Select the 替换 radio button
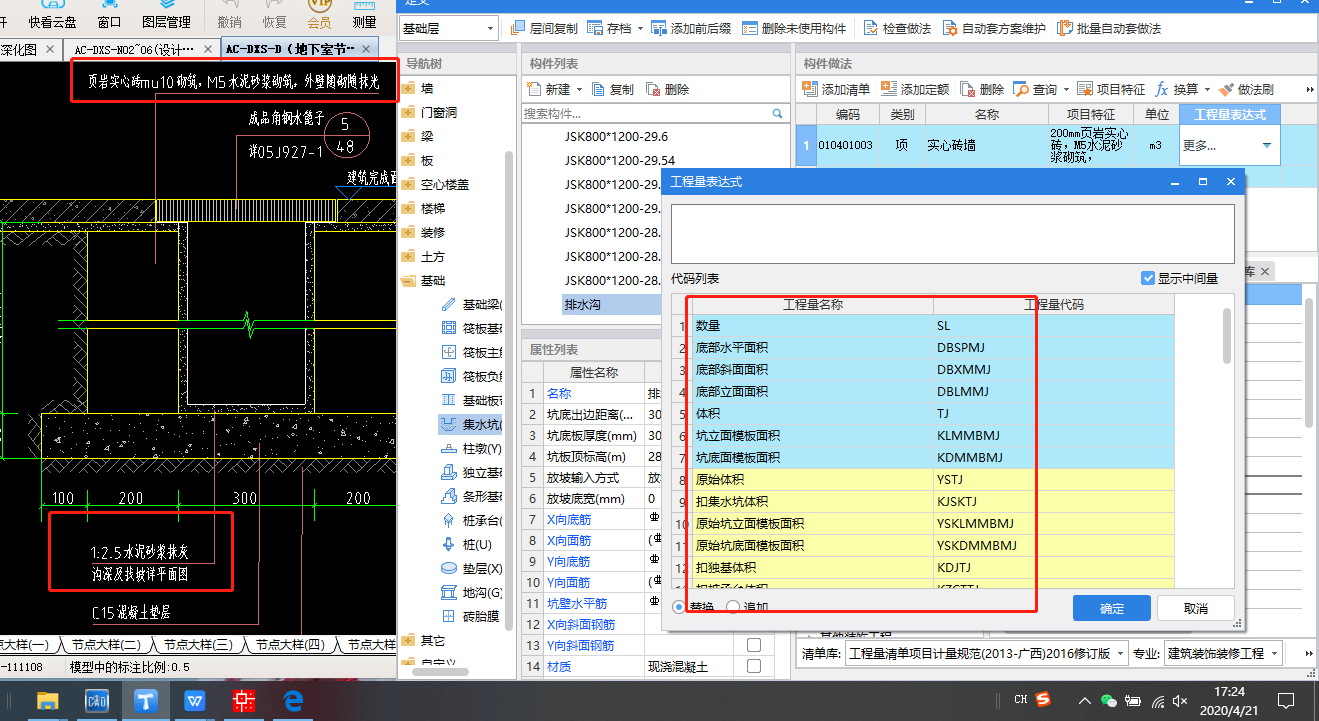Image resolution: width=1319 pixels, height=721 pixels. 679,607
